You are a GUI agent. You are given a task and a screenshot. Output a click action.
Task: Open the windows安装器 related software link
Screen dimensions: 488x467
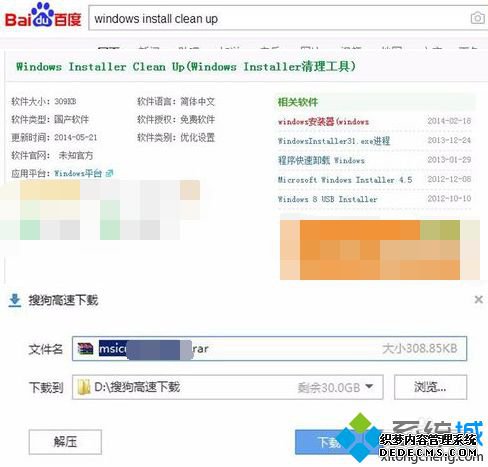[323, 122]
